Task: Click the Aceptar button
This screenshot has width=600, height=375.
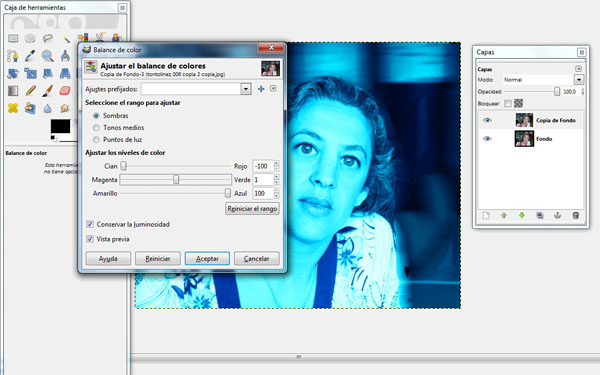Action: click(207, 259)
